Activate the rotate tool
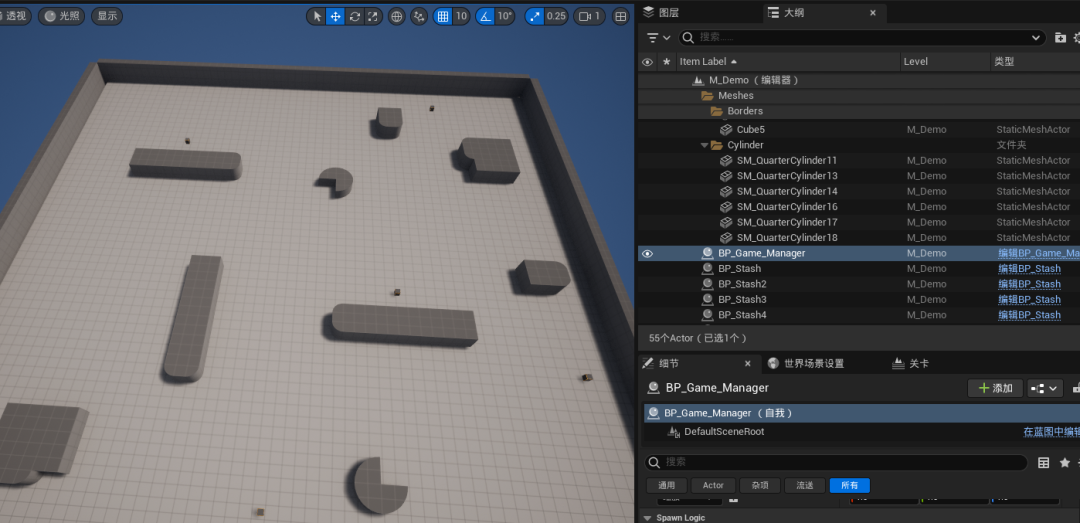The height and width of the screenshot is (523, 1080). [354, 17]
